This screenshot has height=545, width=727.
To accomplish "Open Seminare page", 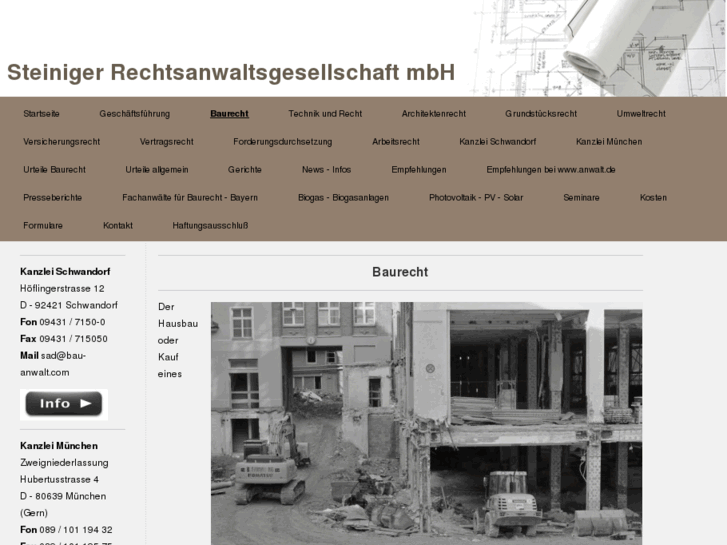I will [x=581, y=198].
